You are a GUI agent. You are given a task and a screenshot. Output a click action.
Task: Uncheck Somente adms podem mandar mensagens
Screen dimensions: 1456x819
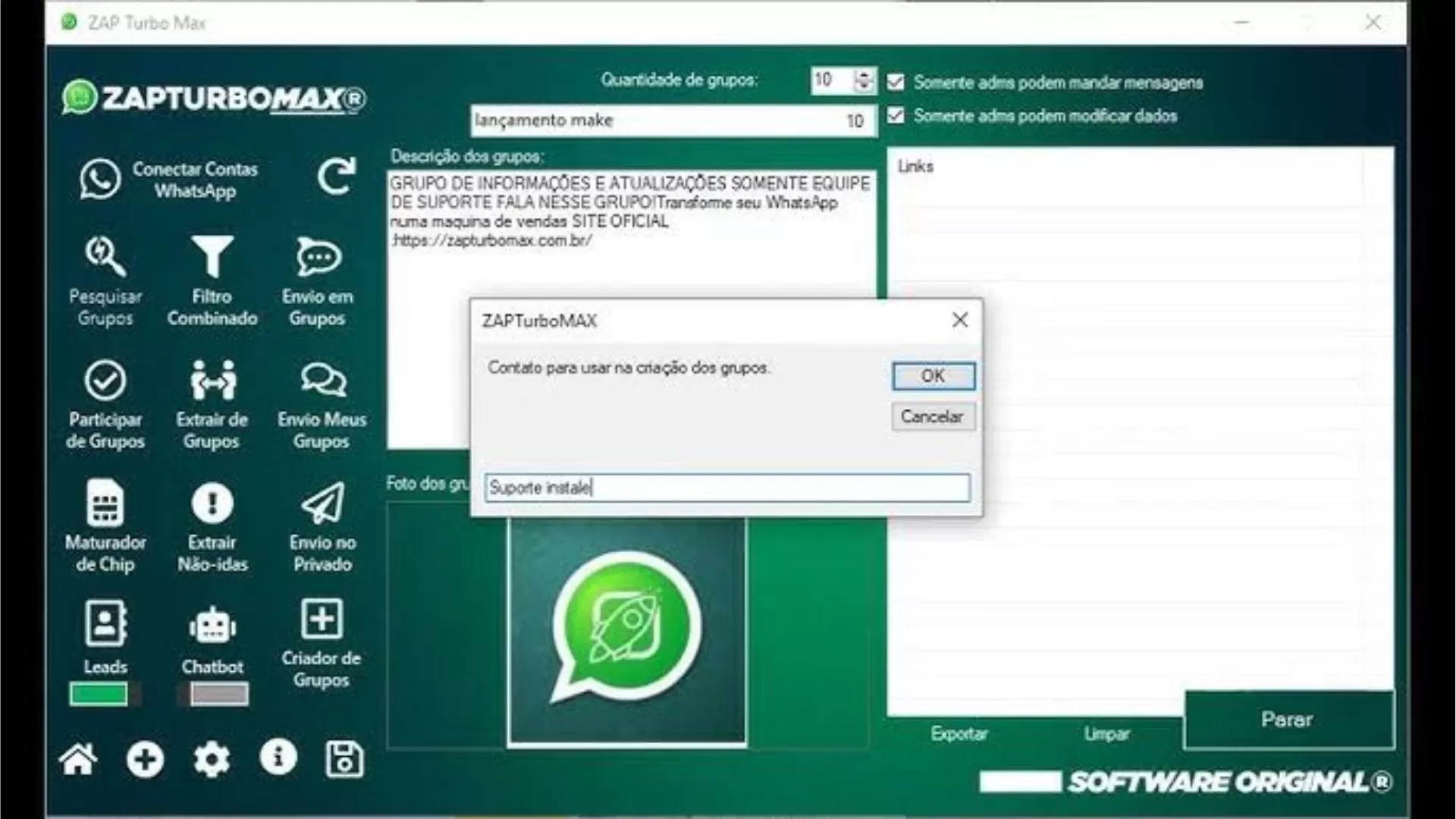click(x=896, y=82)
